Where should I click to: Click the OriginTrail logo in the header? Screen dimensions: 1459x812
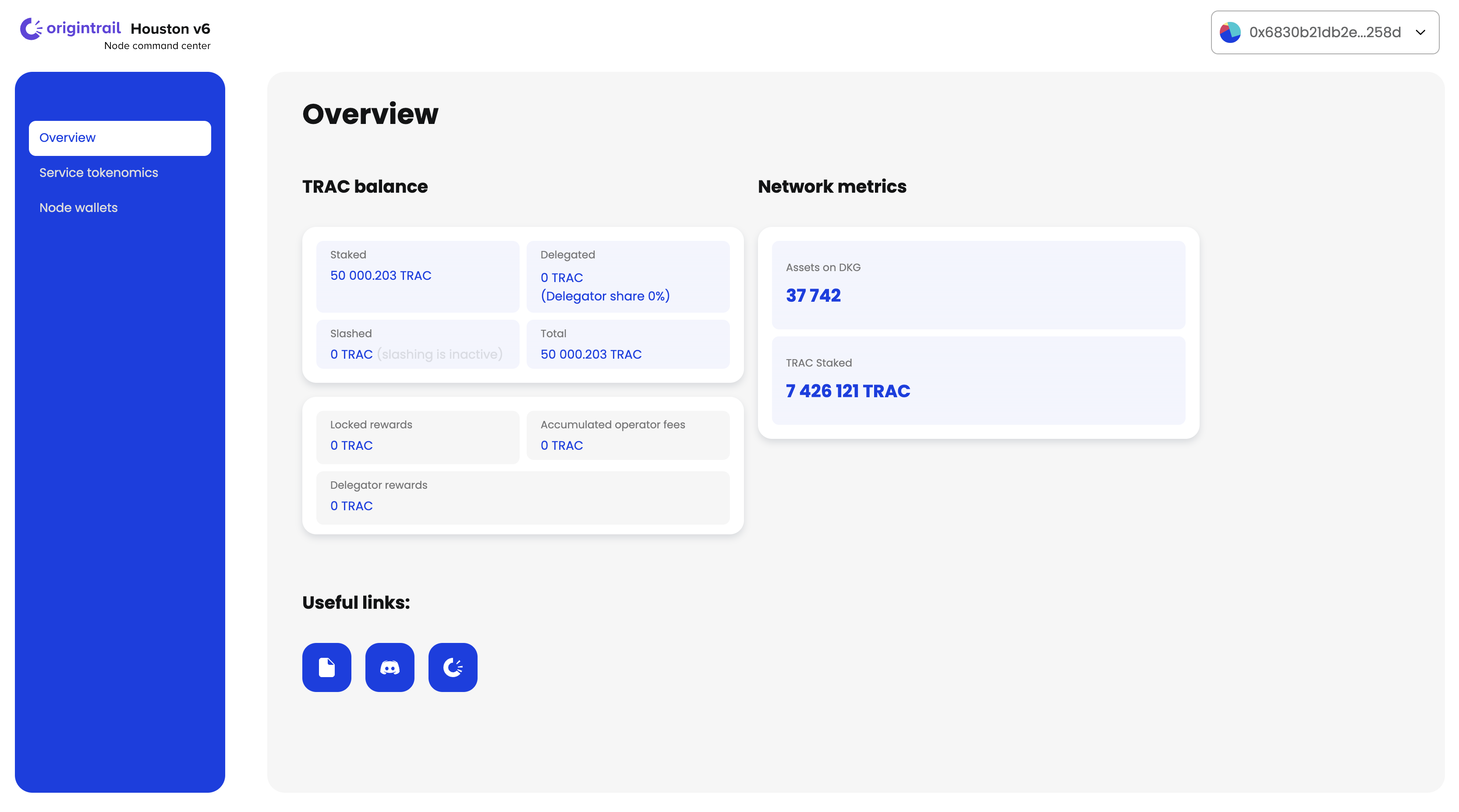70,28
